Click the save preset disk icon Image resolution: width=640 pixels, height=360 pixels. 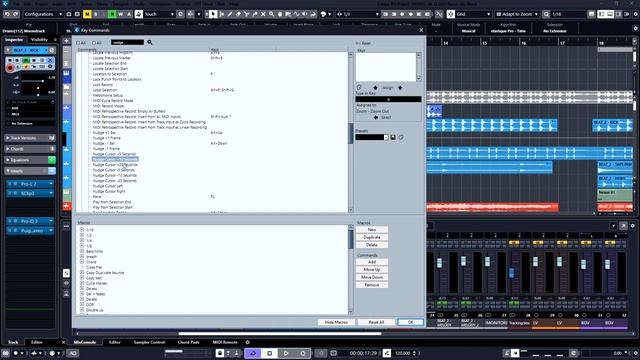pos(393,138)
